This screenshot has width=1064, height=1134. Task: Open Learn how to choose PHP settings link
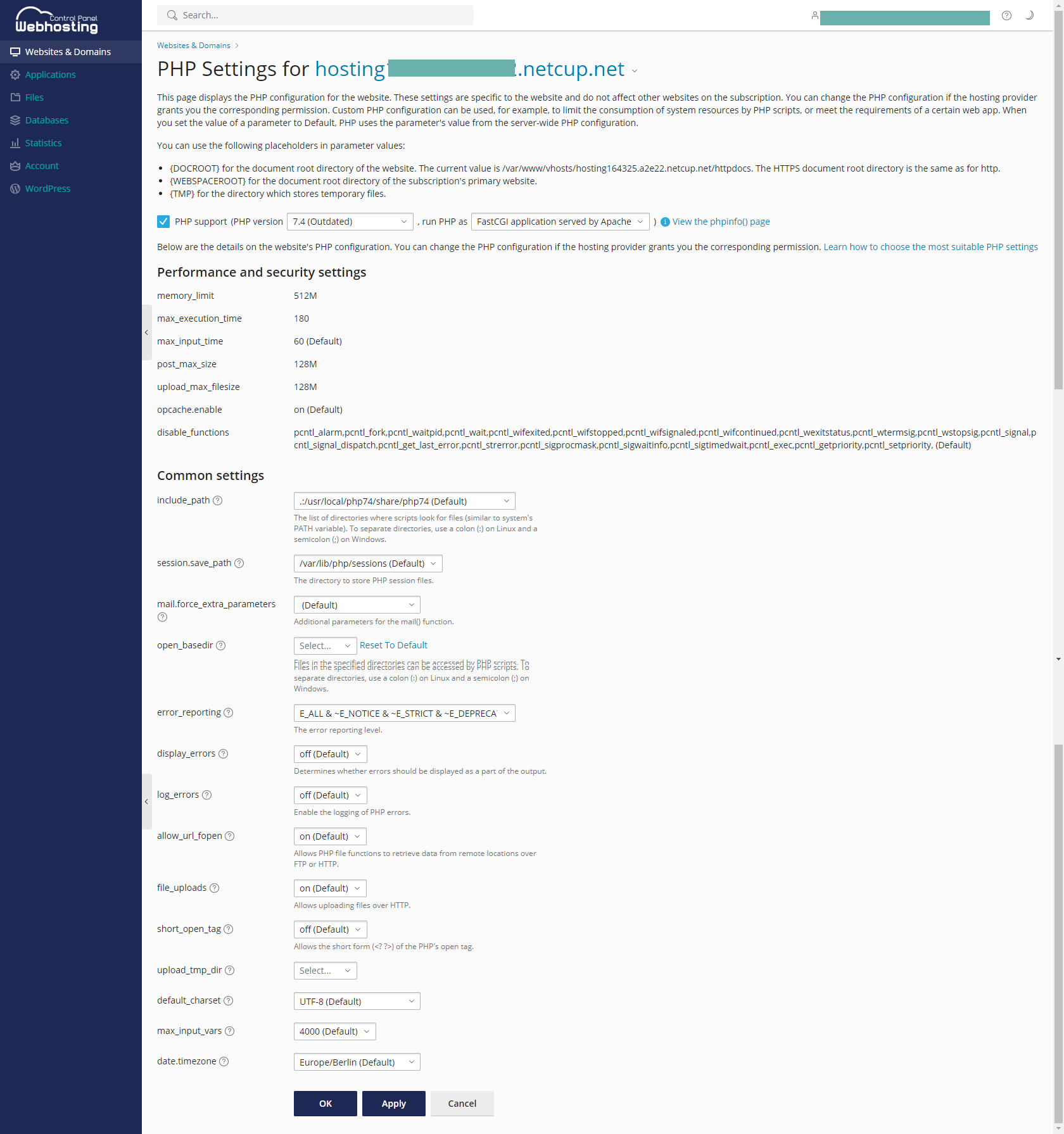[x=930, y=247]
